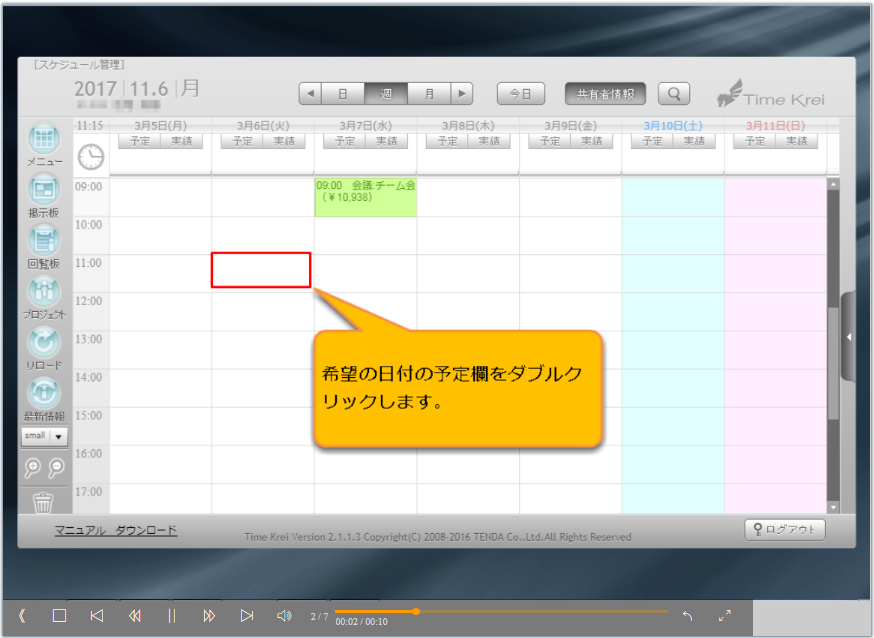Click the search magnifier button
Image resolution: width=874 pixels, height=638 pixels.
pos(674,94)
